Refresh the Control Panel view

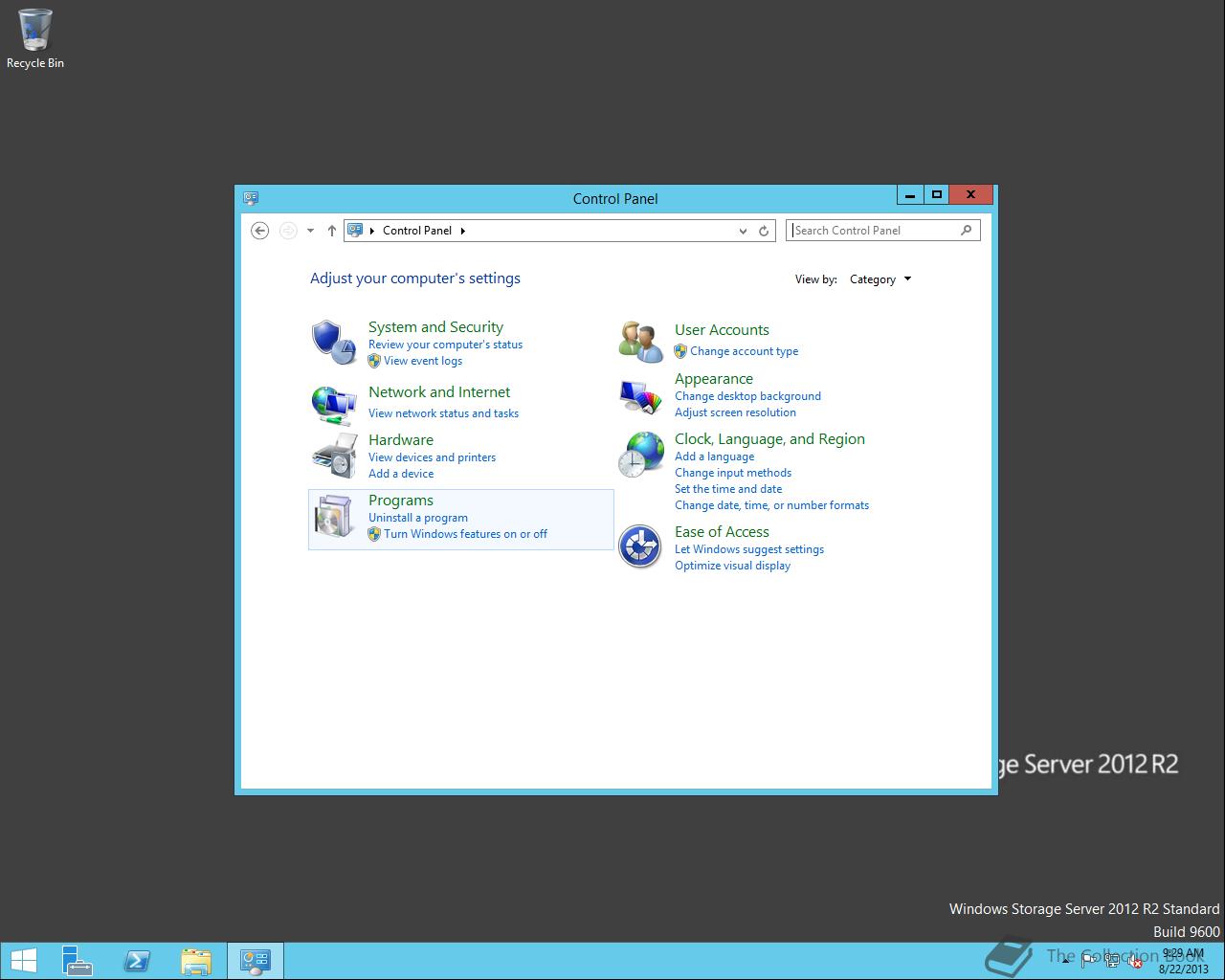(764, 231)
